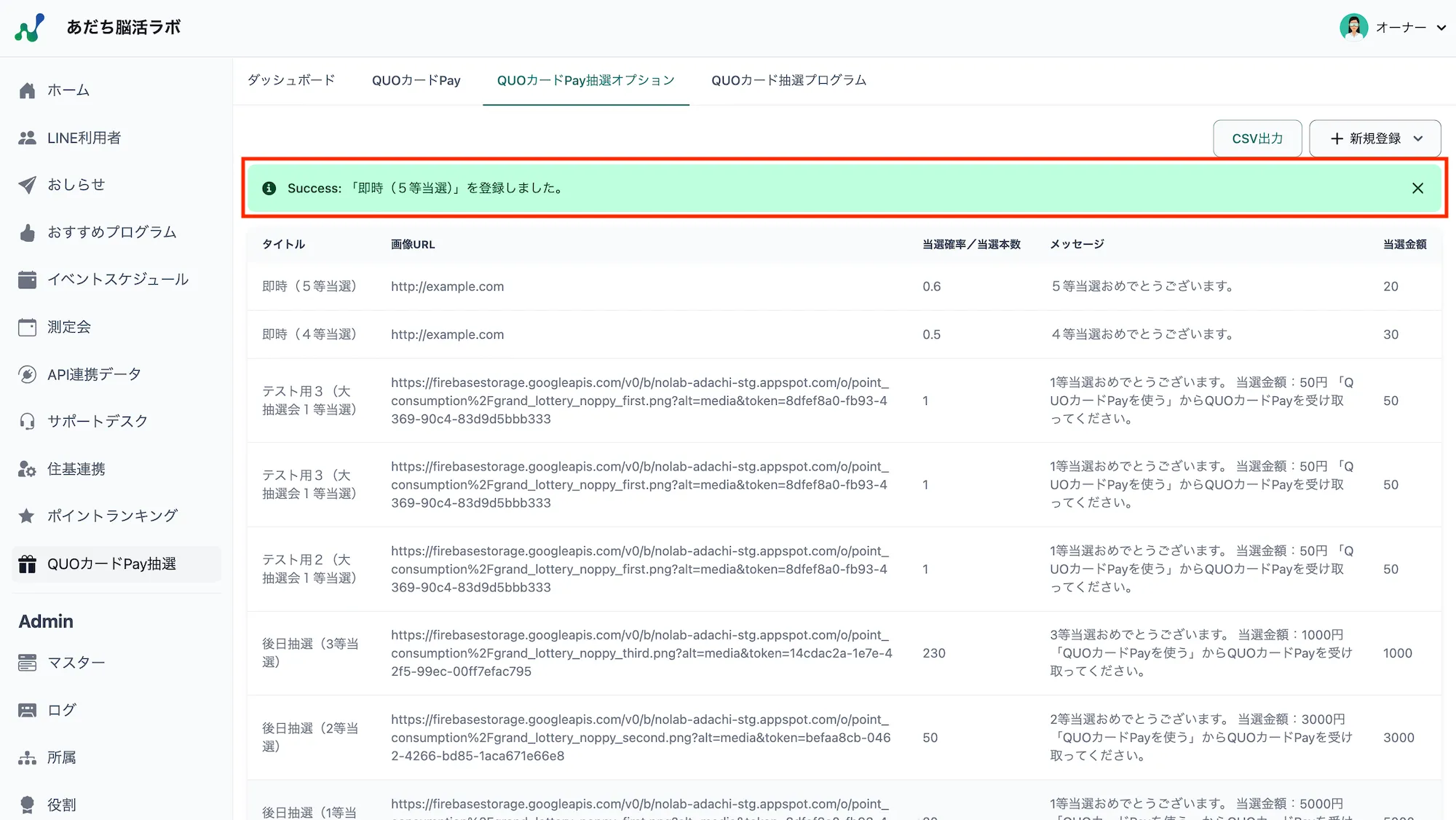This screenshot has width=1456, height=820.
Task: Click the あだち脳活ラボ logo icon
Action: 30,28
